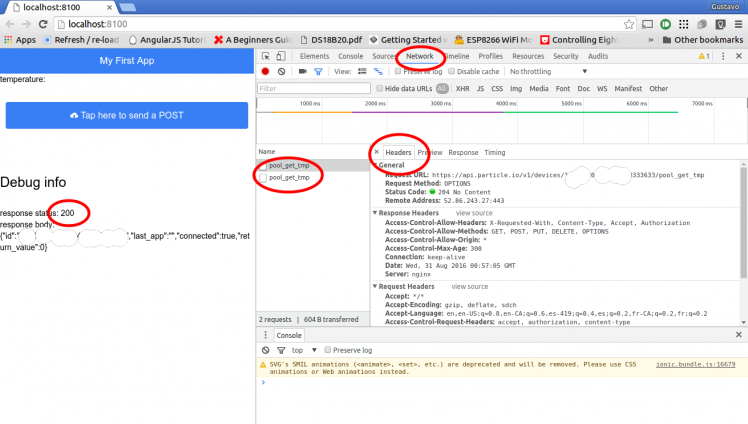
Task: Click the warning count indicator
Action: click(704, 56)
